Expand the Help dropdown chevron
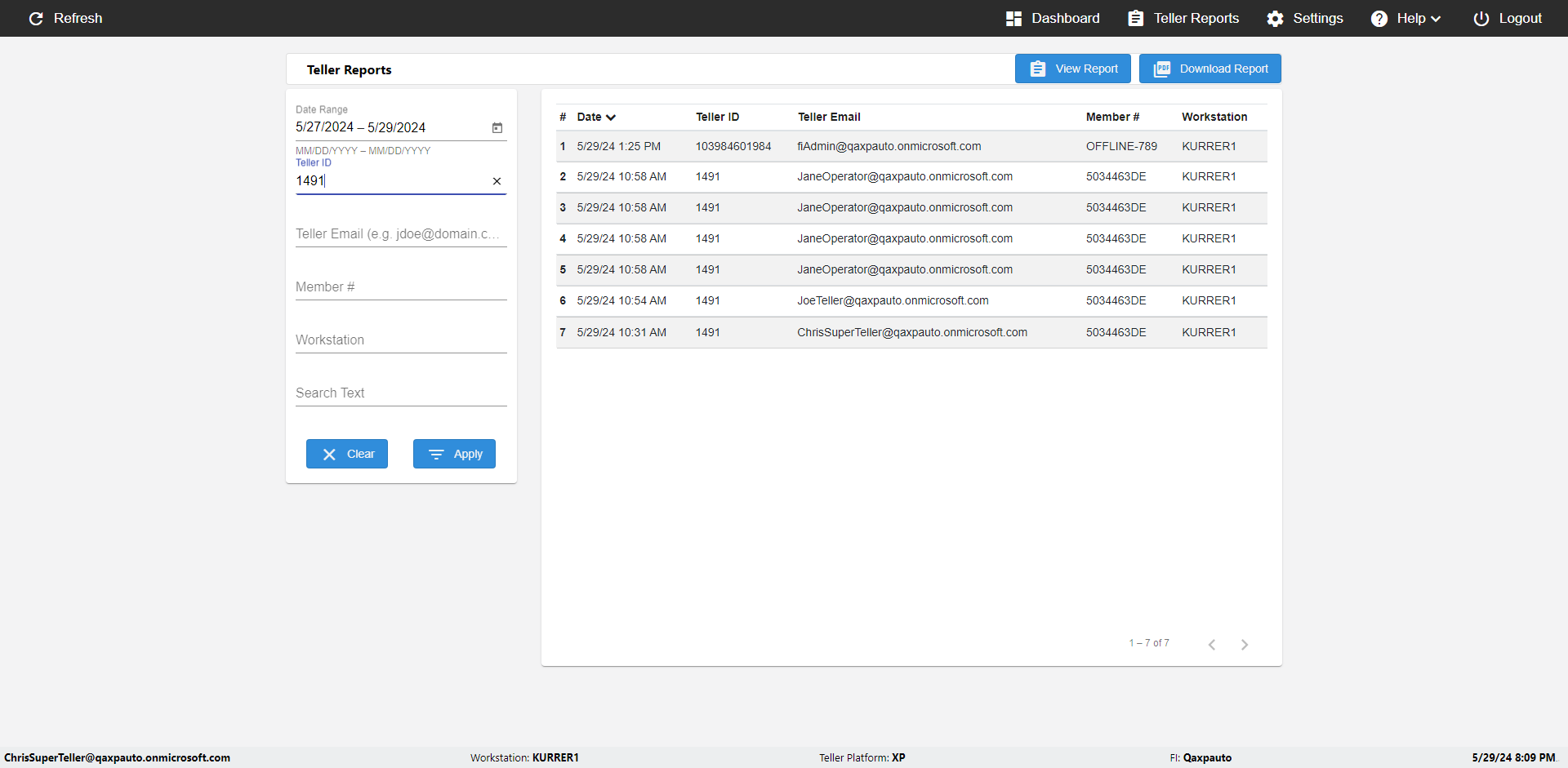The width and height of the screenshot is (1568, 768). 1436,19
